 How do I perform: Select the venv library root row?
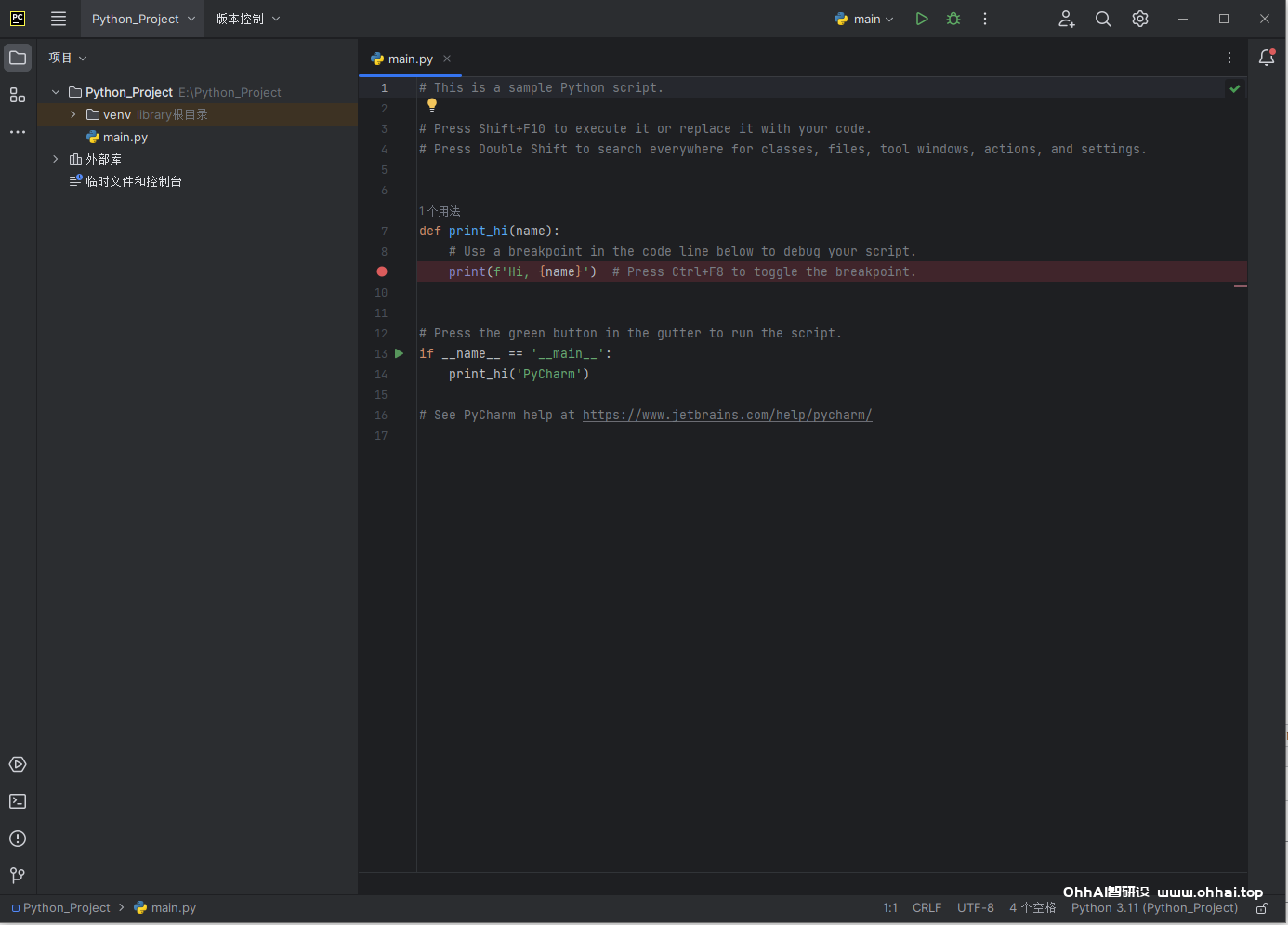pyautogui.click(x=197, y=114)
